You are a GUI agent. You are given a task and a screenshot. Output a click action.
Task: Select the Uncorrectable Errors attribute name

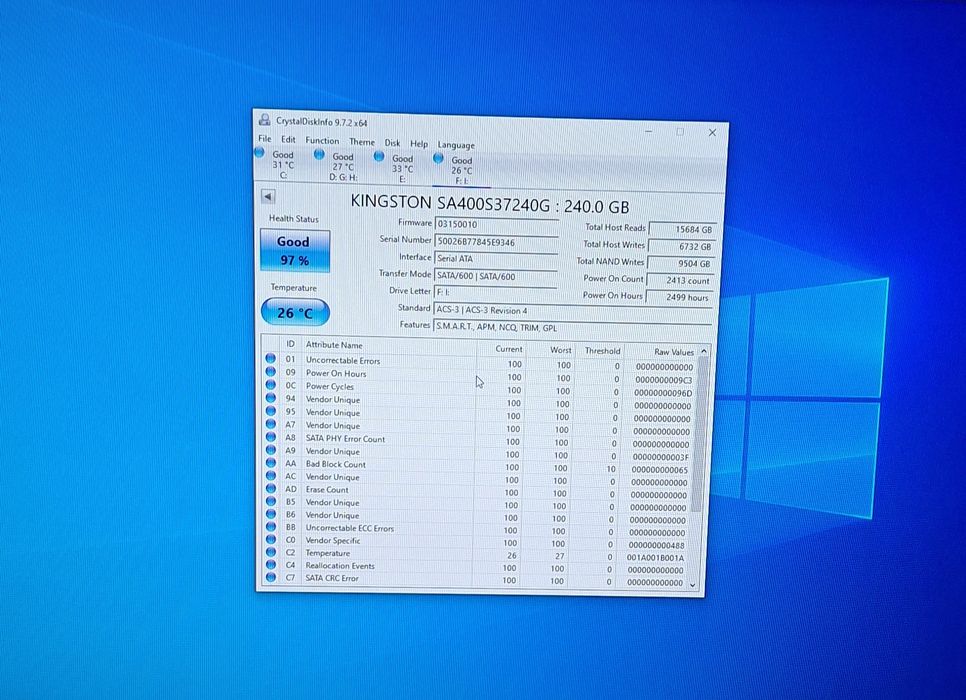[x=343, y=360]
